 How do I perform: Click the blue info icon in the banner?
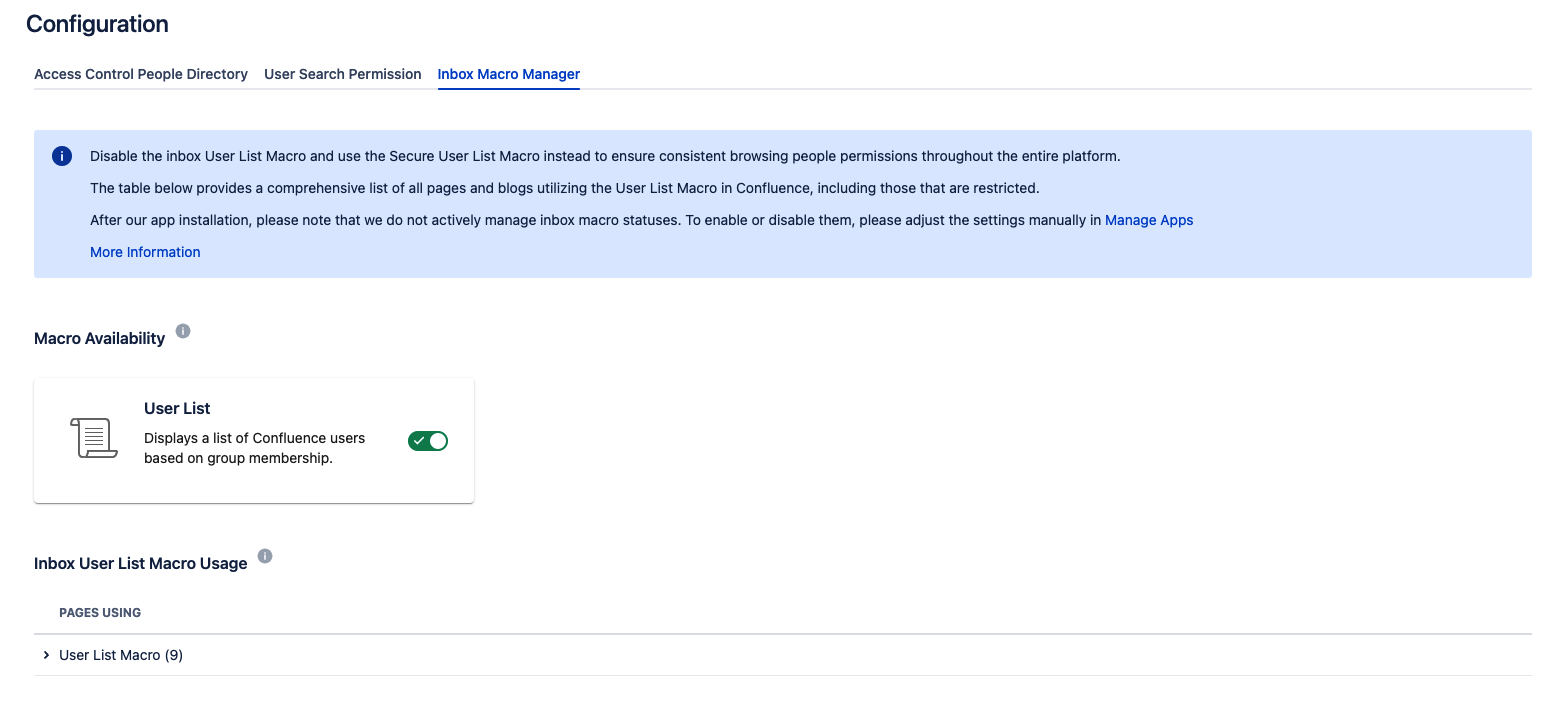click(62, 156)
